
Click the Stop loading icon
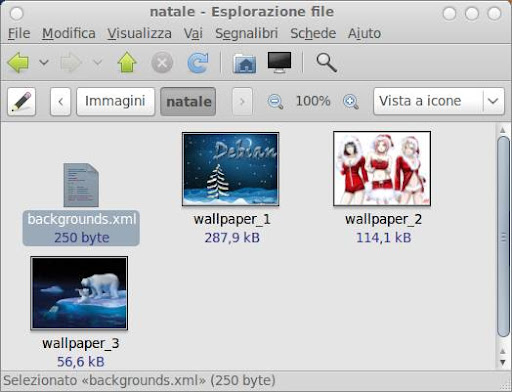coord(162,62)
